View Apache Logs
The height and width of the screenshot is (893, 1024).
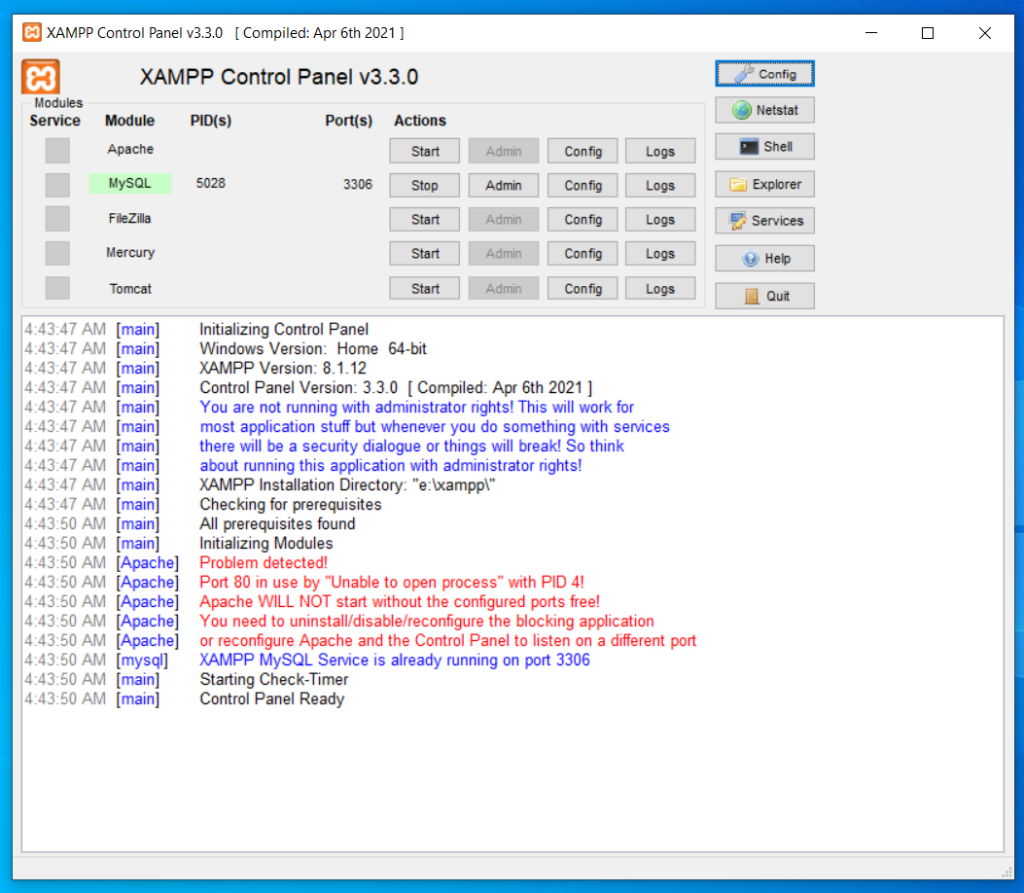[x=660, y=151]
